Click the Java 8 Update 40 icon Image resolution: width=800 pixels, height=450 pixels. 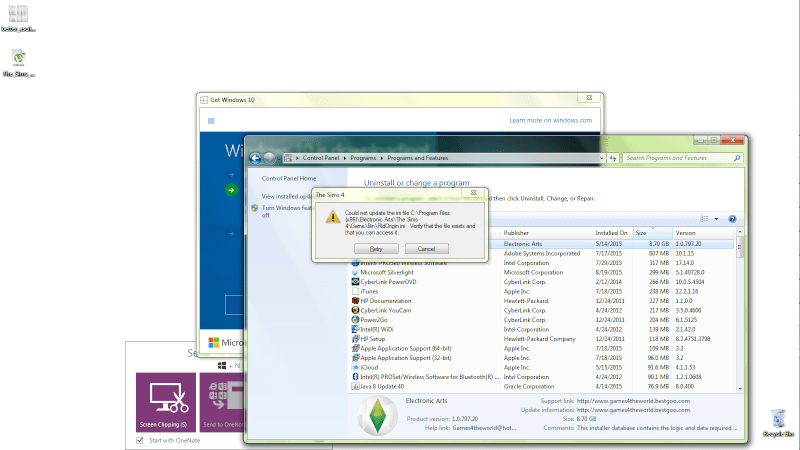(355, 386)
